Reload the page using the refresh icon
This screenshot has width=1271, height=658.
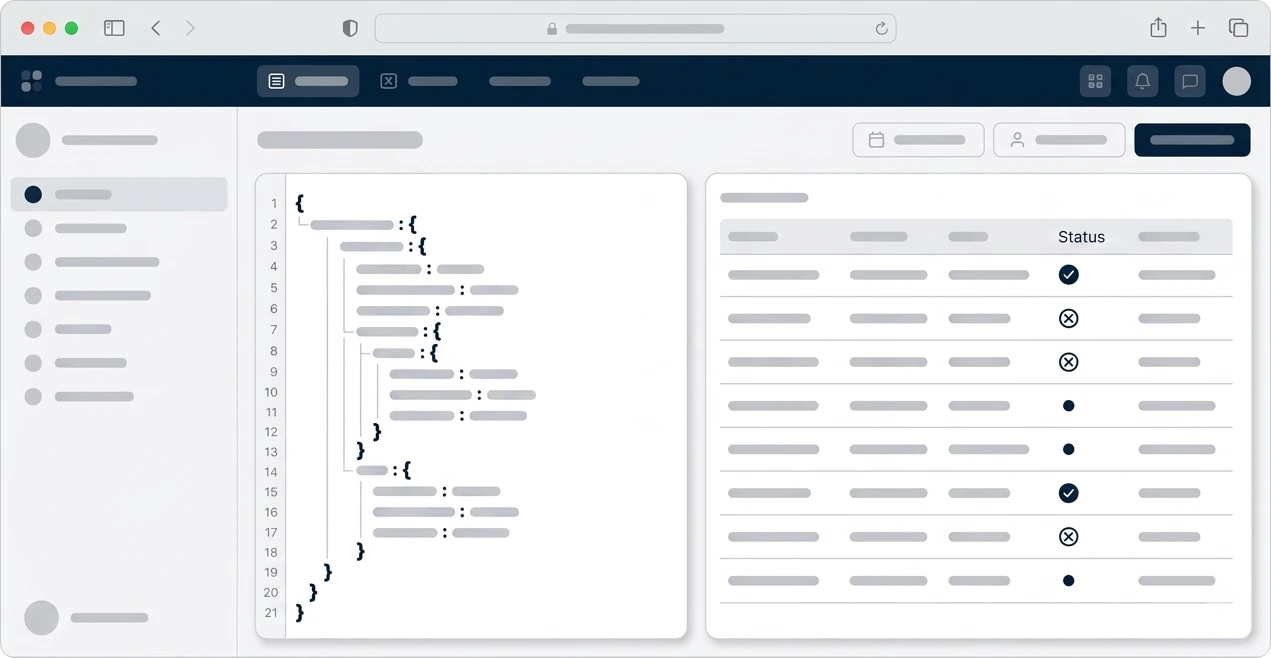click(881, 29)
